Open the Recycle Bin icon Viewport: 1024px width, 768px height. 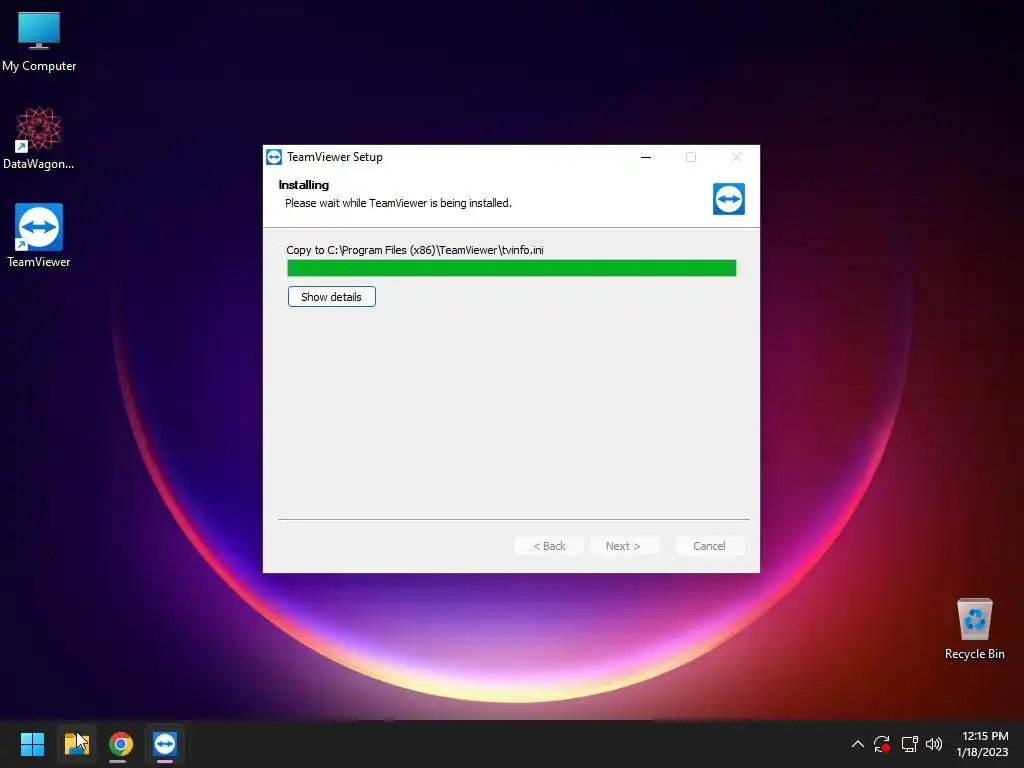974,629
